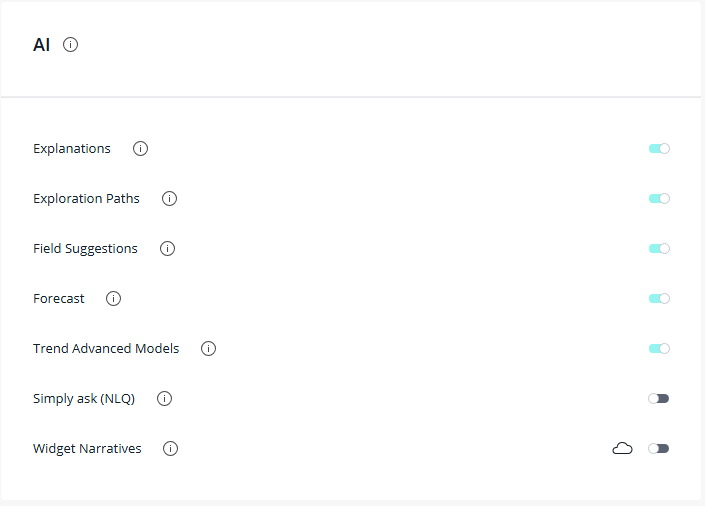
Task: Disable the Explanations toggle
Action: coord(659,149)
